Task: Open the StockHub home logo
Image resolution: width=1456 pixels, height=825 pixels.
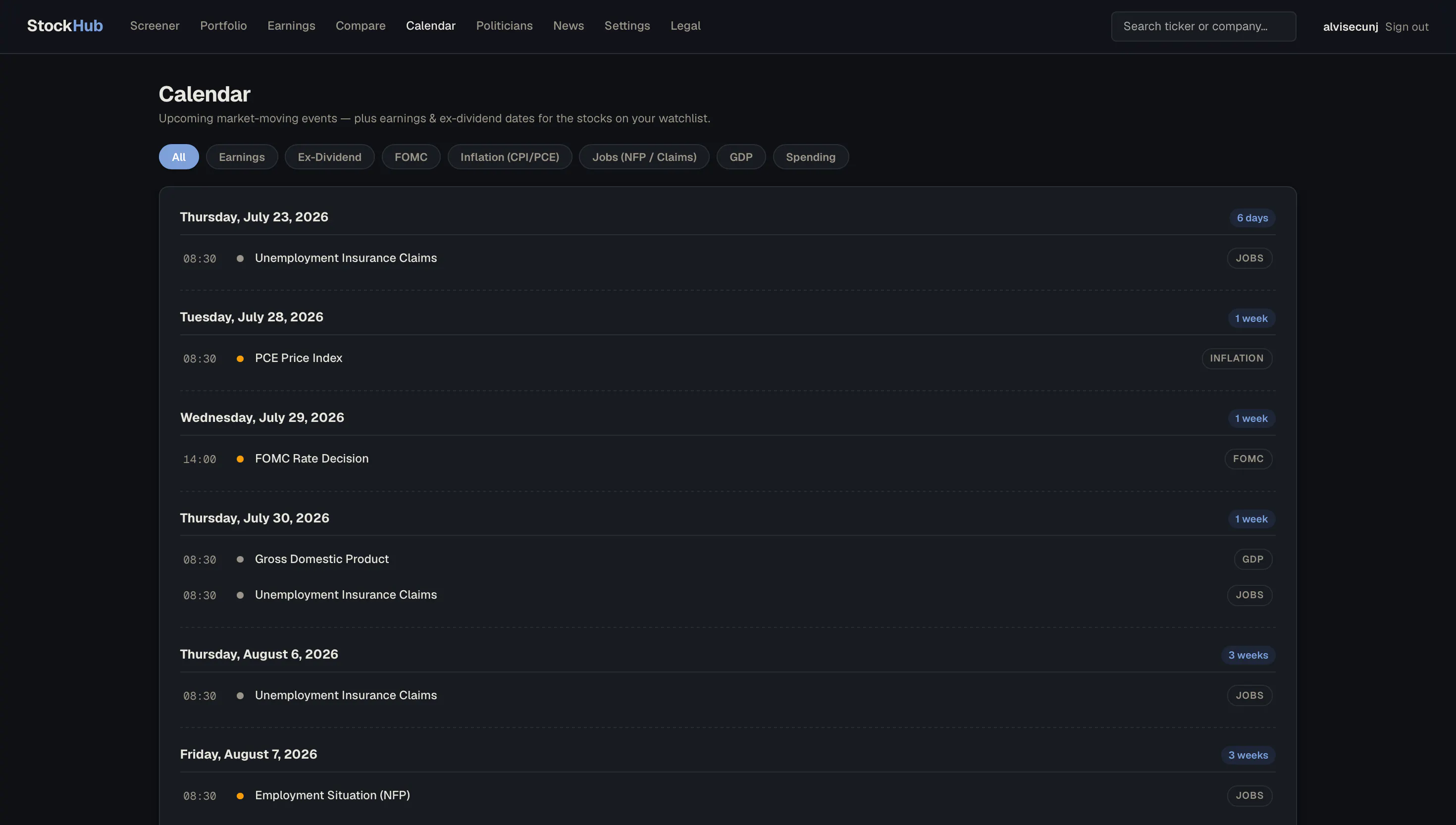Action: (64, 26)
